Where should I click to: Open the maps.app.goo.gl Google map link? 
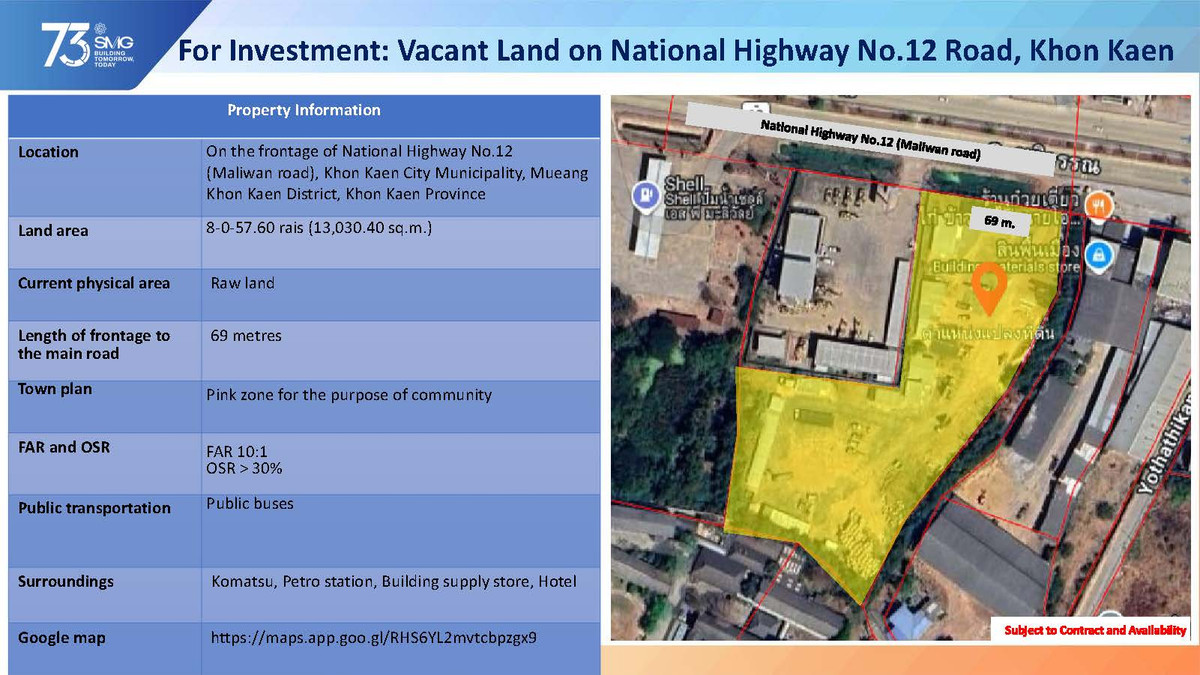point(373,637)
